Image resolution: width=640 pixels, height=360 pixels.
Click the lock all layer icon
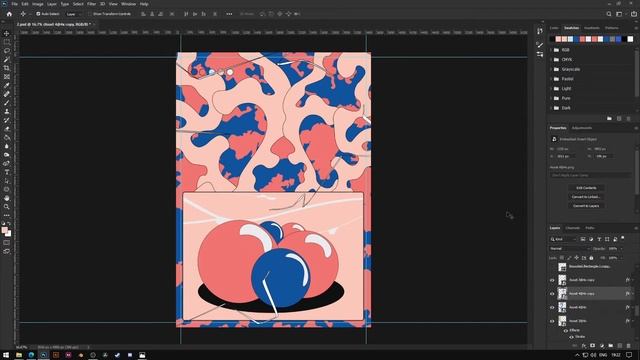pos(591,258)
